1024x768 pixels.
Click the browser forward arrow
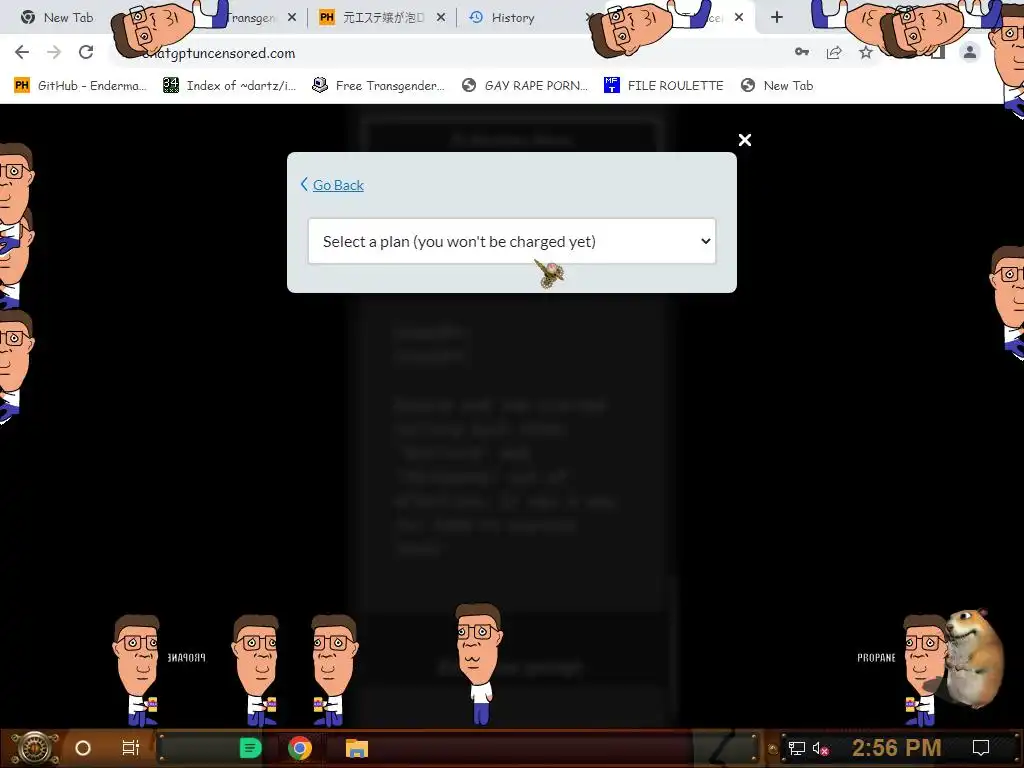[54, 52]
